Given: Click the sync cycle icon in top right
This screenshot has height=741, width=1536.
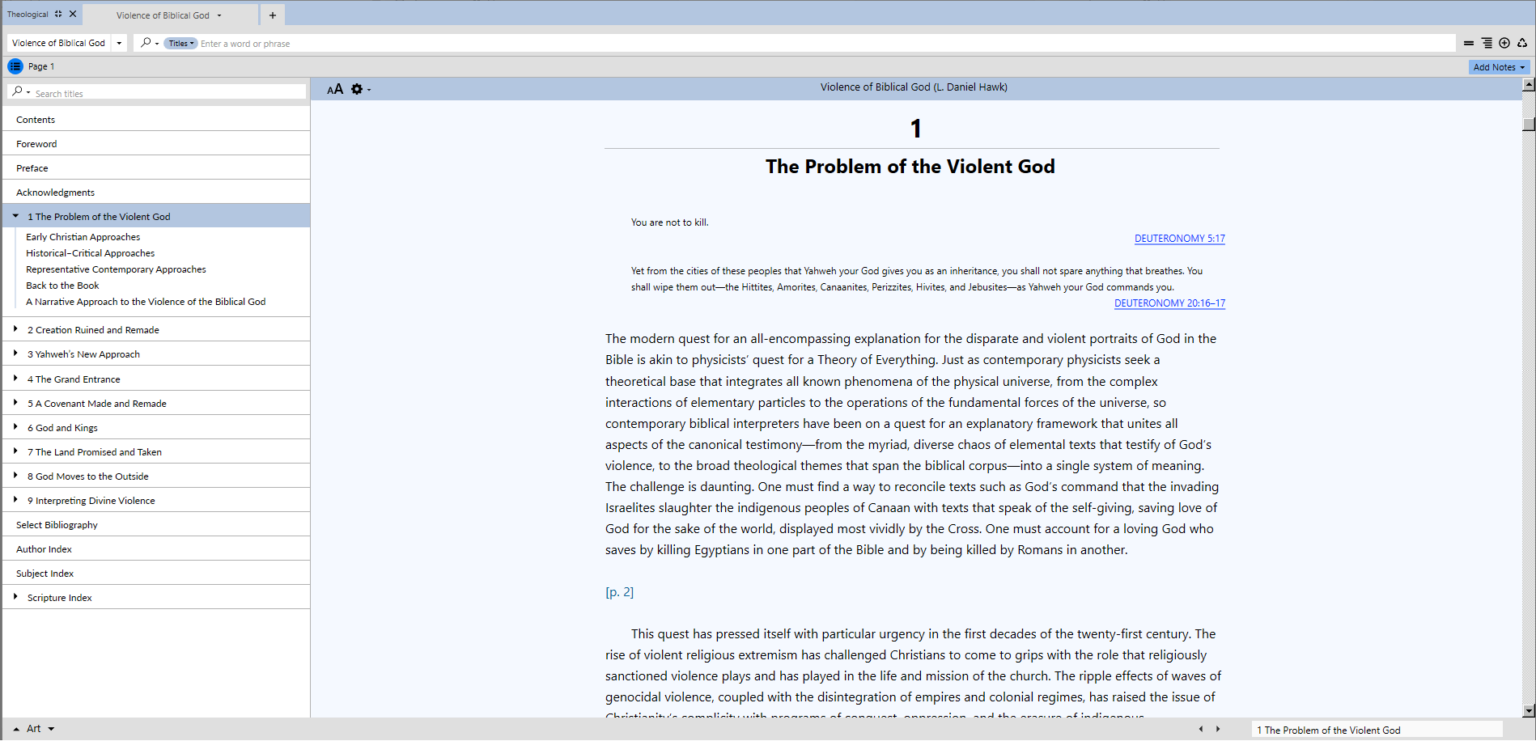Looking at the screenshot, I should pos(1522,43).
